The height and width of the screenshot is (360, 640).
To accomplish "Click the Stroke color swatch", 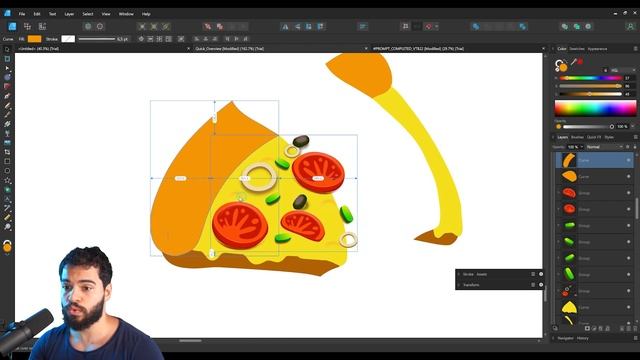I will pyautogui.click(x=68, y=39).
